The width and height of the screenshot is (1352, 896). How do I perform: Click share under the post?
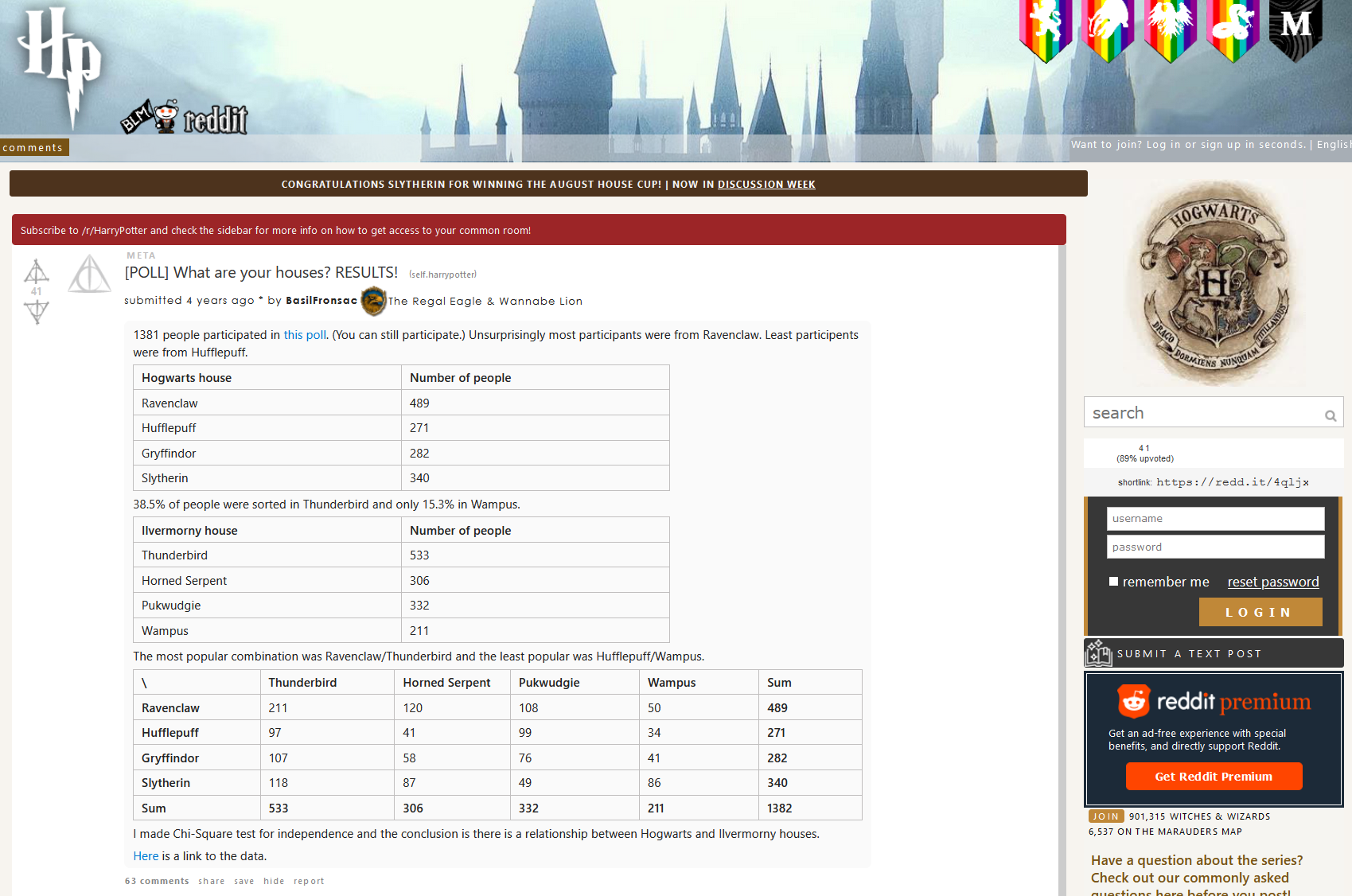[x=212, y=881]
